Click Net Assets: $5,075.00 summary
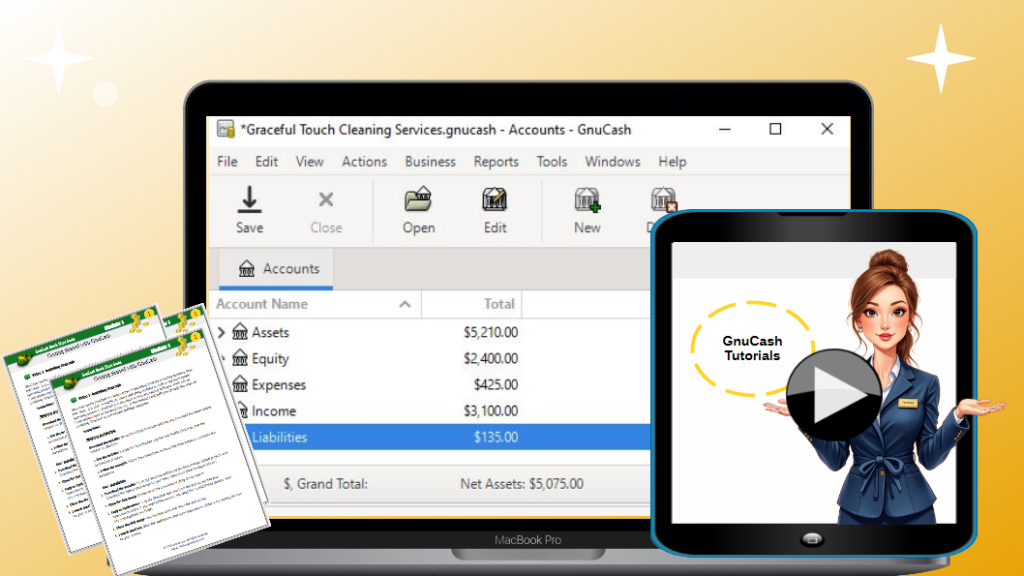Image resolution: width=1024 pixels, height=576 pixels. click(x=522, y=484)
